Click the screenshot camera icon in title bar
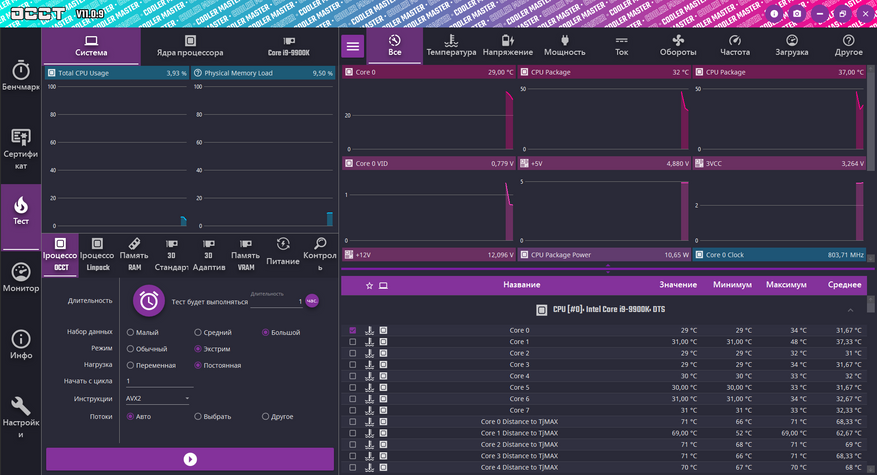Viewport: 877px width, 475px height. (x=797, y=13)
